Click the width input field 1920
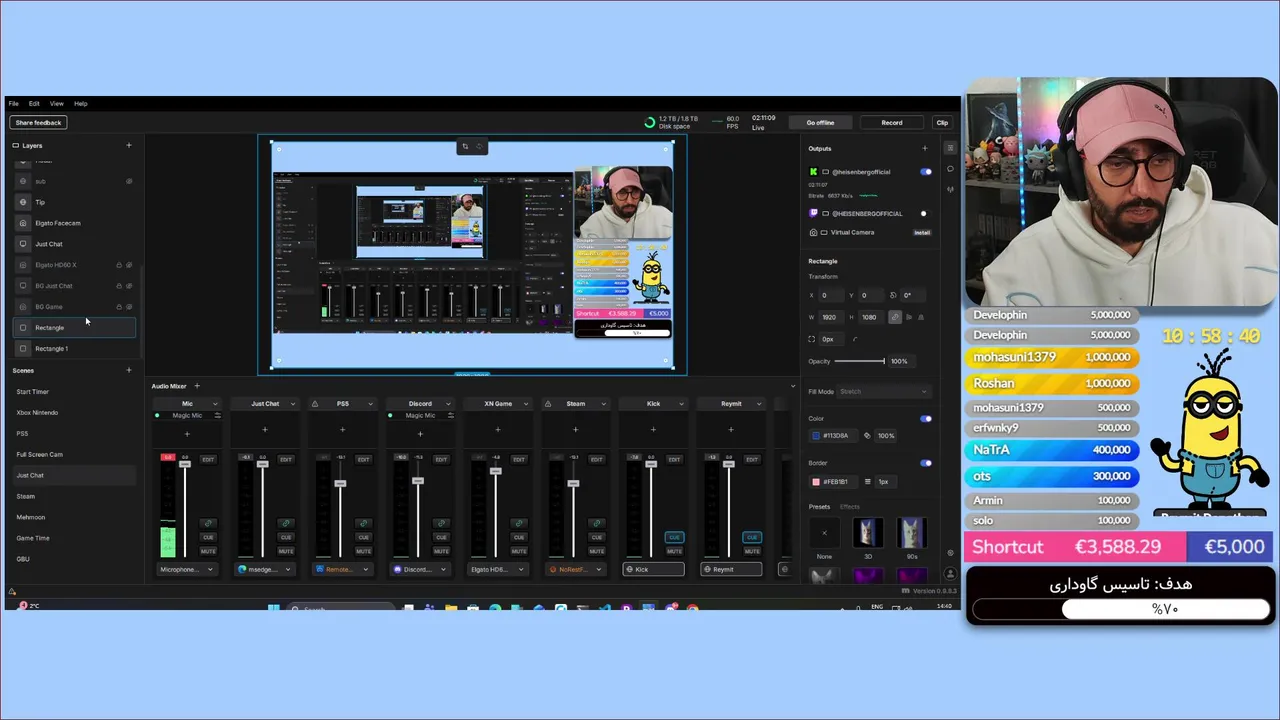Image resolution: width=1280 pixels, height=720 pixels. [831, 317]
